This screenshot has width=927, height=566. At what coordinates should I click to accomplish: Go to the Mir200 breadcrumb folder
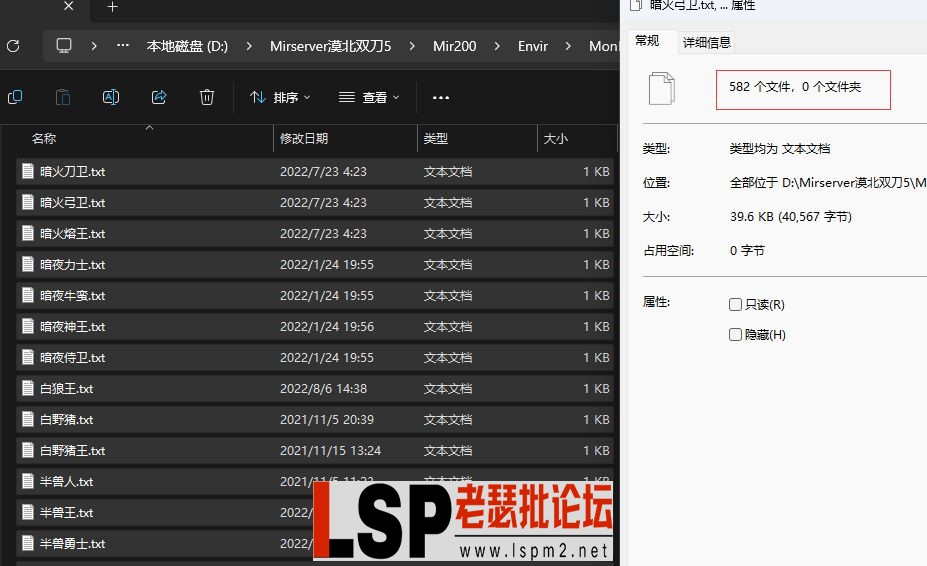pyautogui.click(x=455, y=46)
